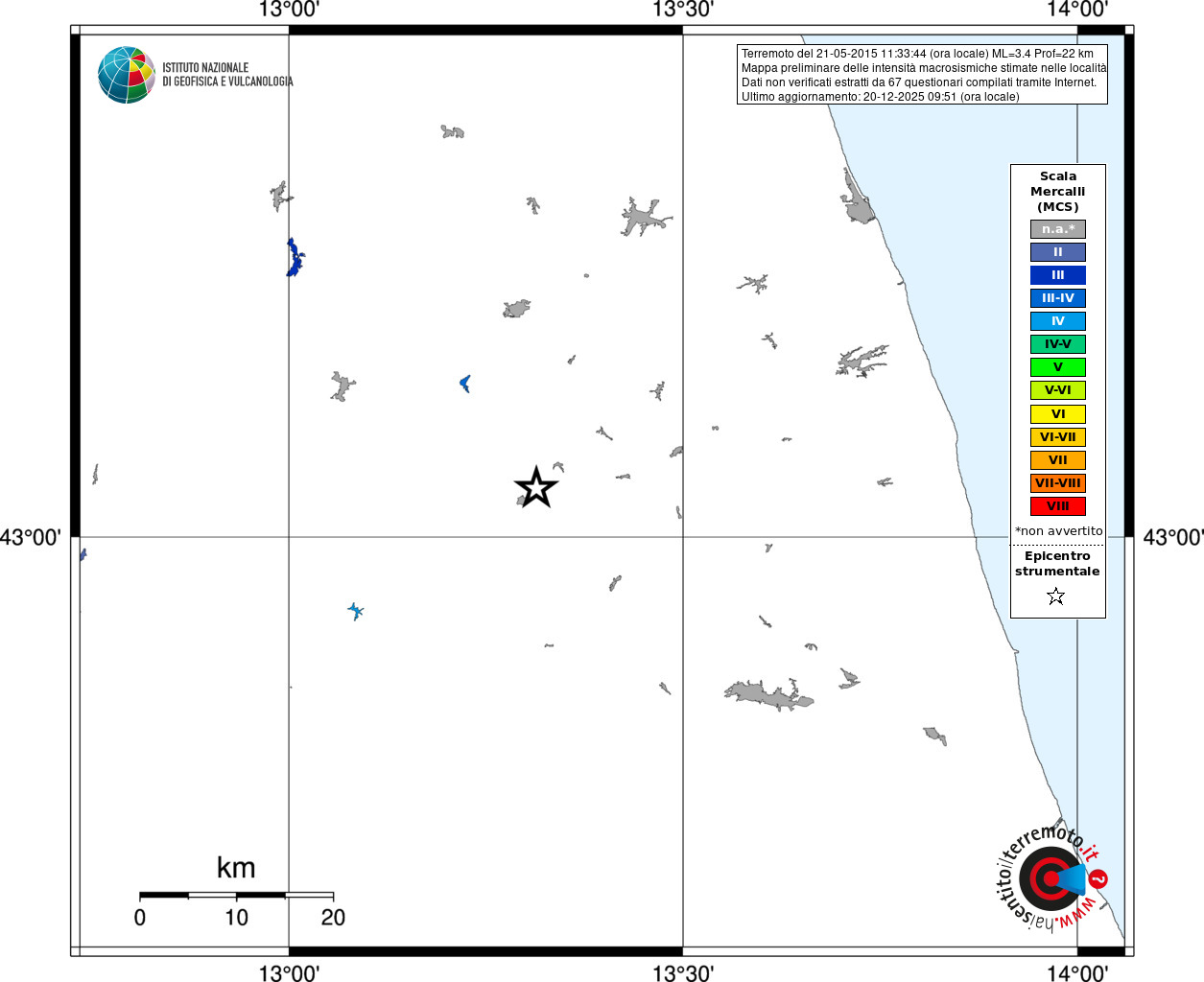Image resolution: width=1204 pixels, height=982 pixels.
Task: Click the wide gray locality in the southeast
Action: (767, 694)
